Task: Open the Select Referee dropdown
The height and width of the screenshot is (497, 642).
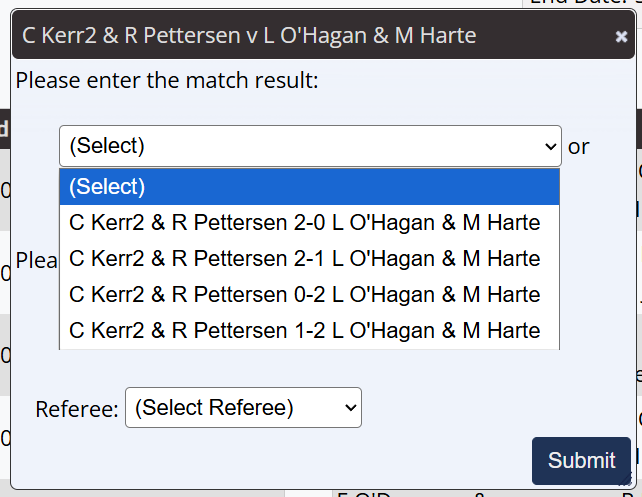Action: click(x=243, y=408)
